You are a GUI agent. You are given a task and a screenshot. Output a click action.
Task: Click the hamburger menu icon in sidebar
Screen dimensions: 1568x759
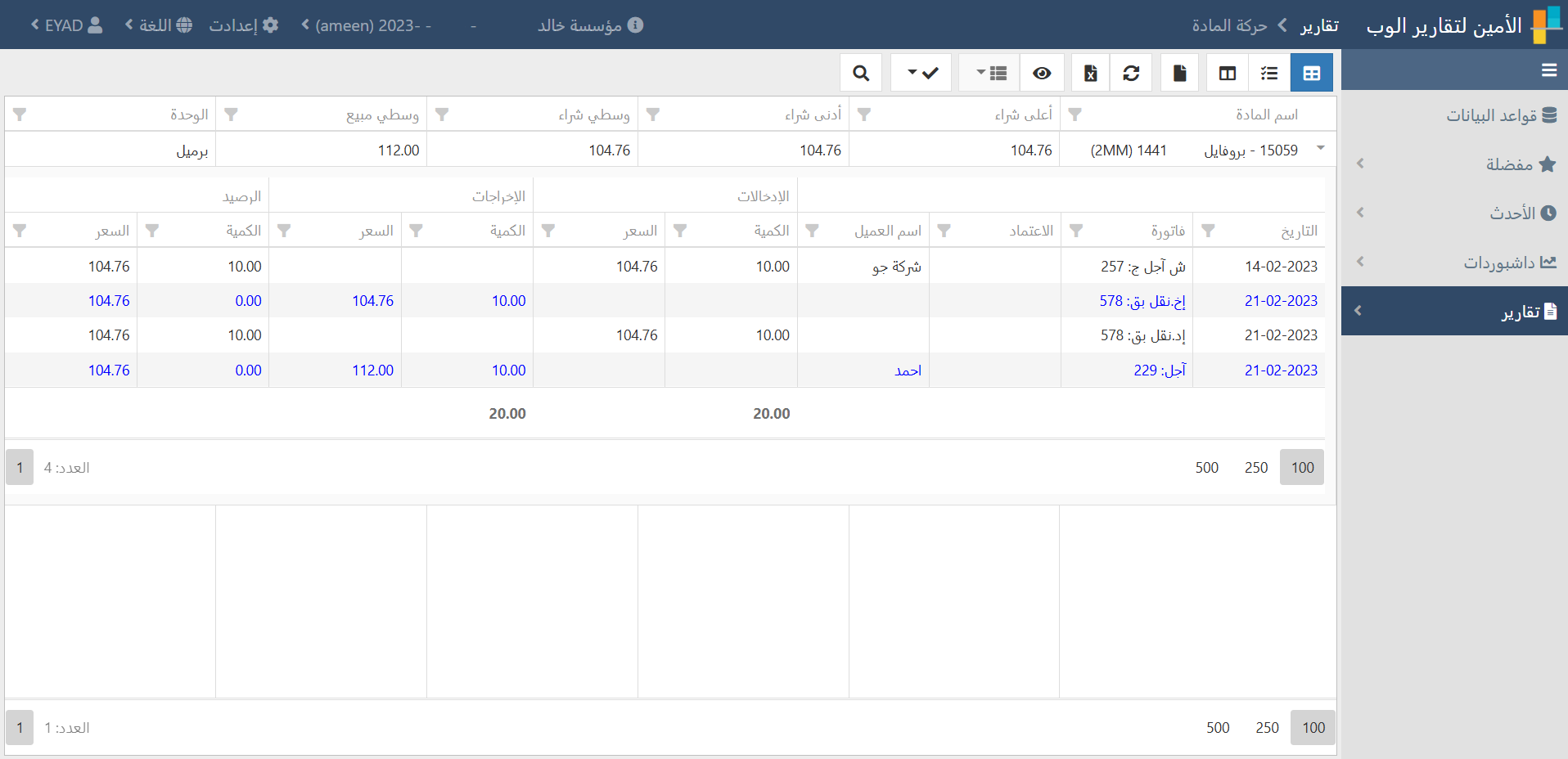(x=1548, y=70)
